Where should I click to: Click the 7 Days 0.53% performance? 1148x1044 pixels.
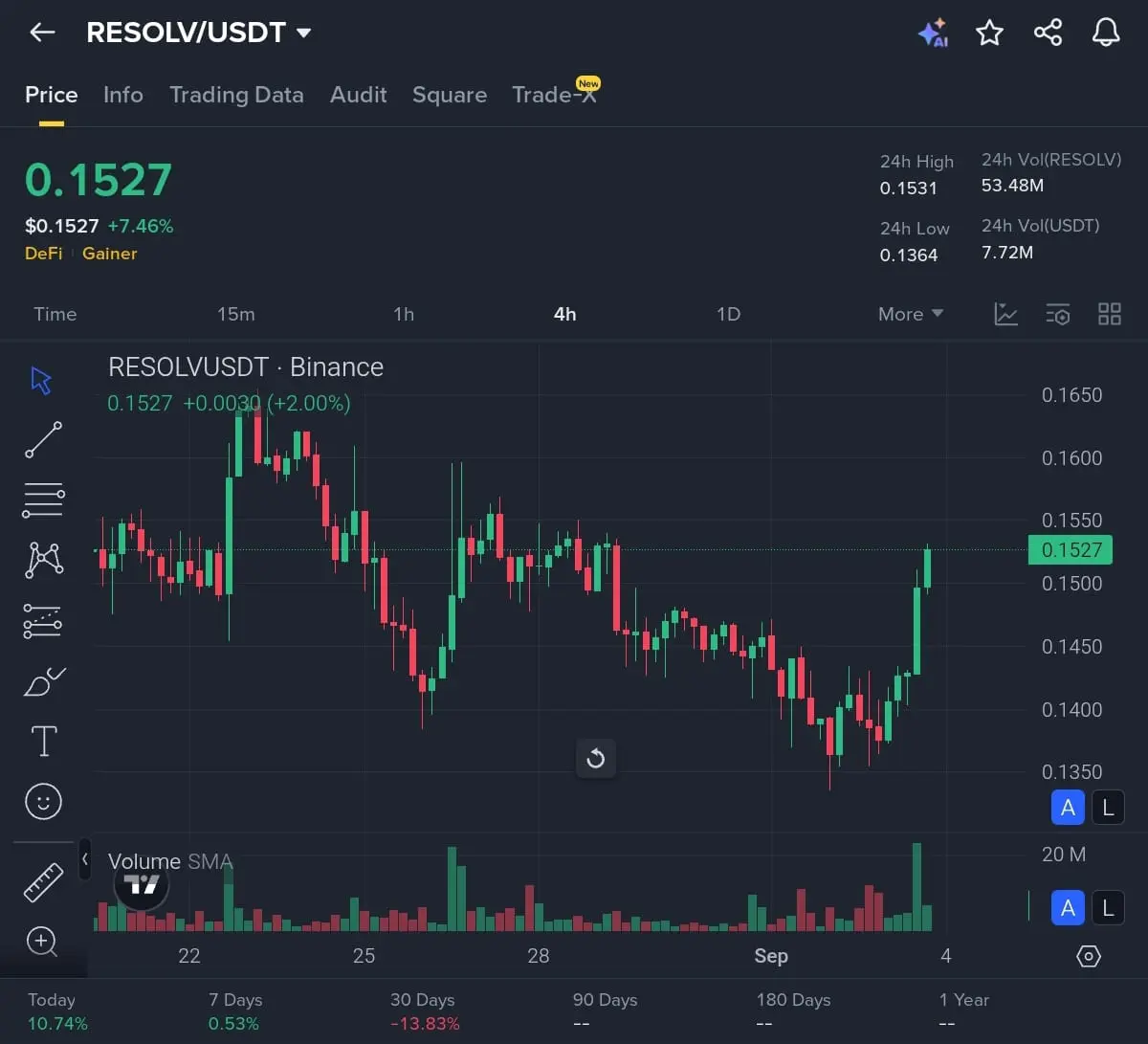tap(235, 1011)
